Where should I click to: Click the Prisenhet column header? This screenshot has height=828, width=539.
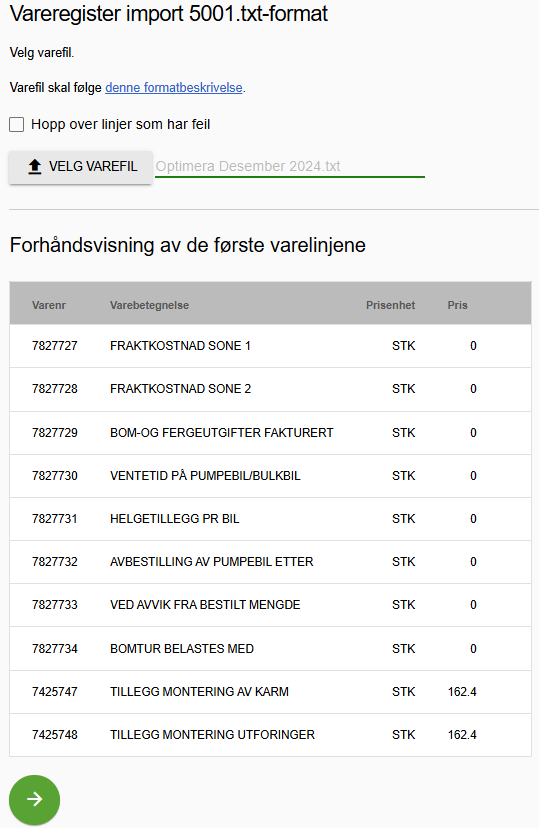tap(390, 305)
